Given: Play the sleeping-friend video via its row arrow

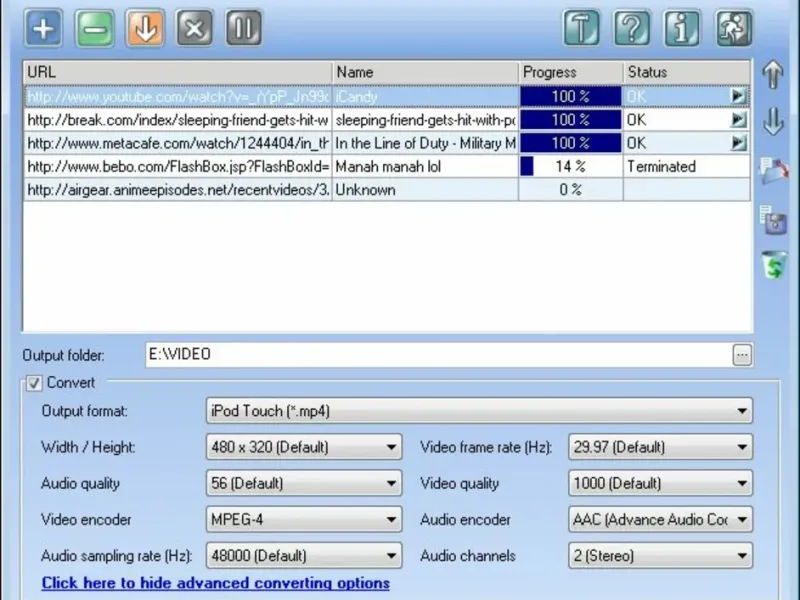Looking at the screenshot, I should pyautogui.click(x=738, y=120).
